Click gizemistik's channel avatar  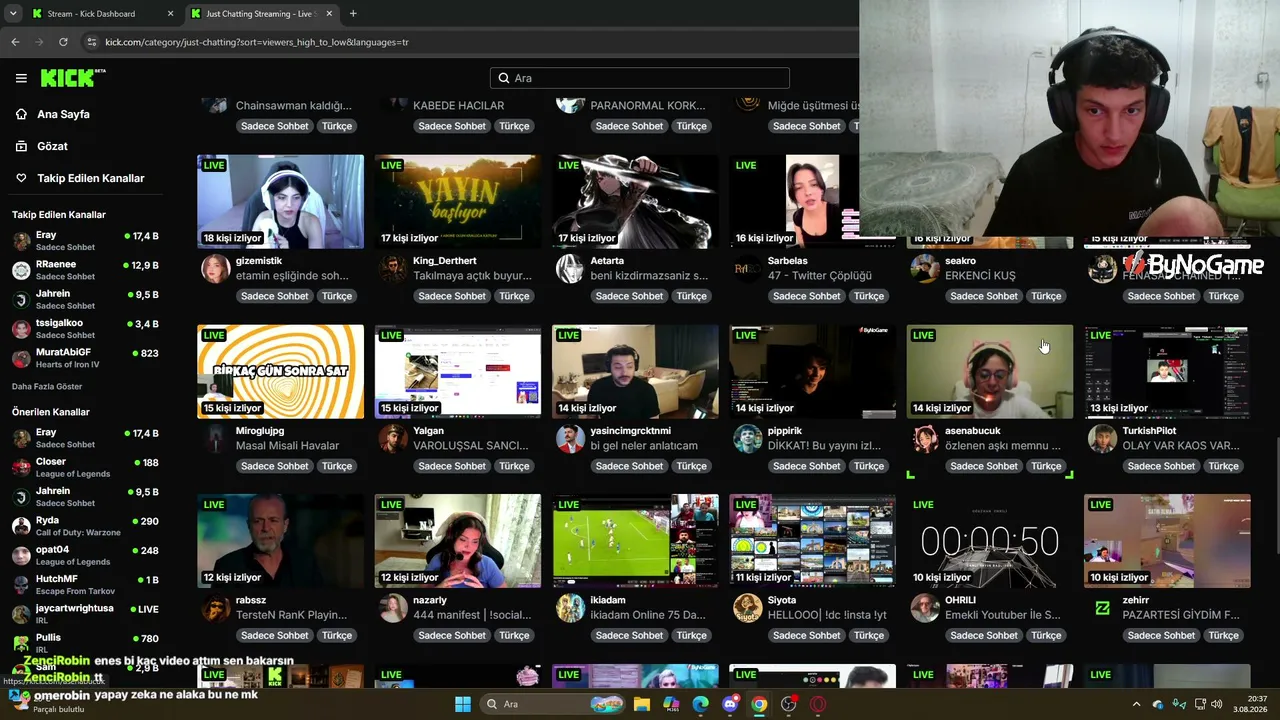[215, 268]
